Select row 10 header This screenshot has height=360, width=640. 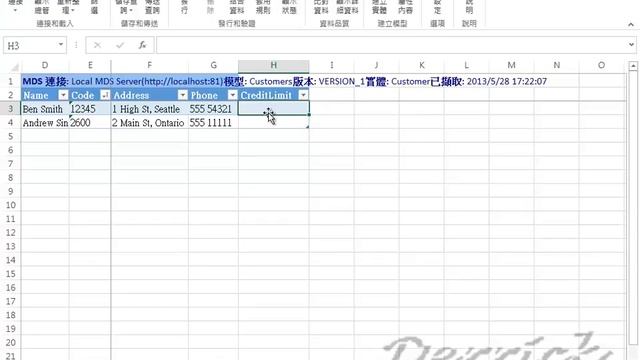point(11,205)
